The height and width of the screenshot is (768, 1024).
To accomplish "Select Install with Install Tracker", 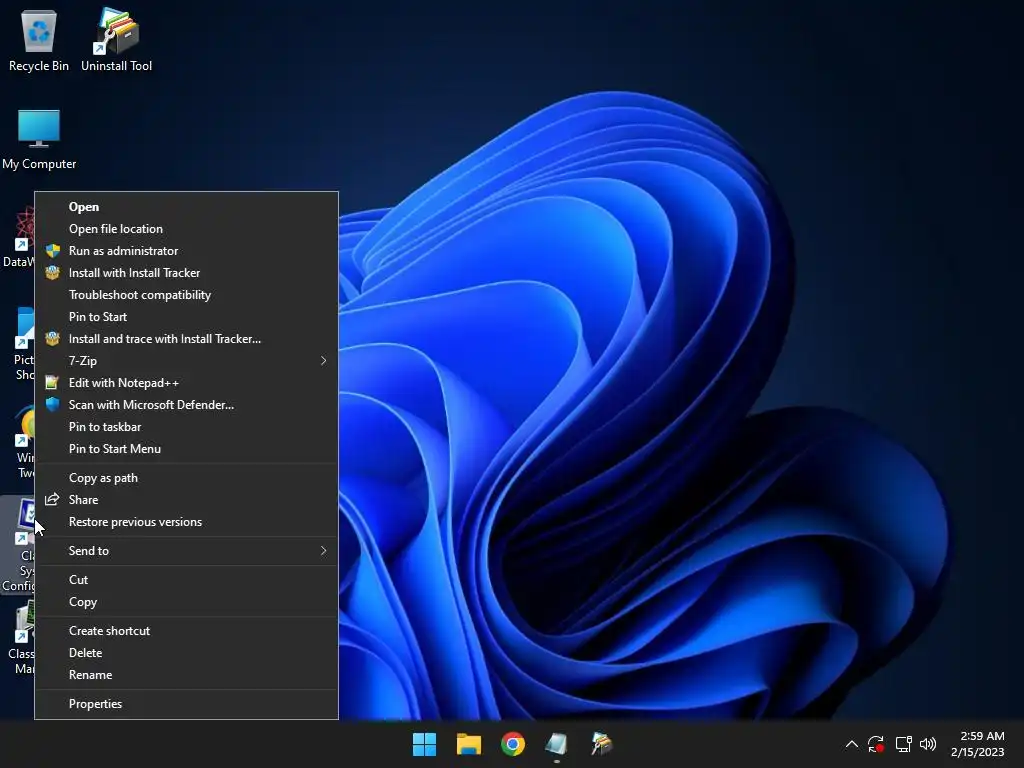I will 186,273.
